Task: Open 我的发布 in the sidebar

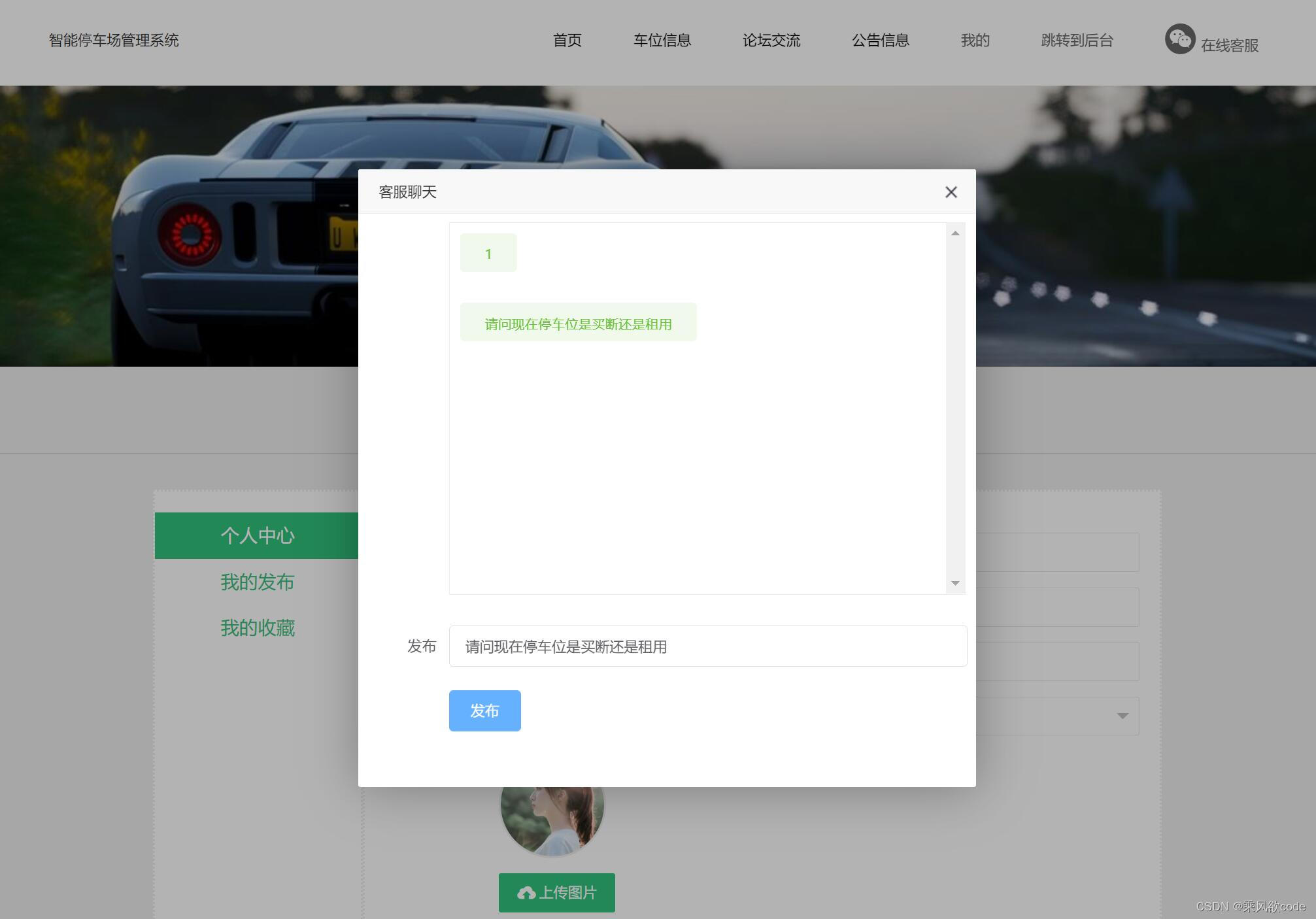Action: coord(257,582)
